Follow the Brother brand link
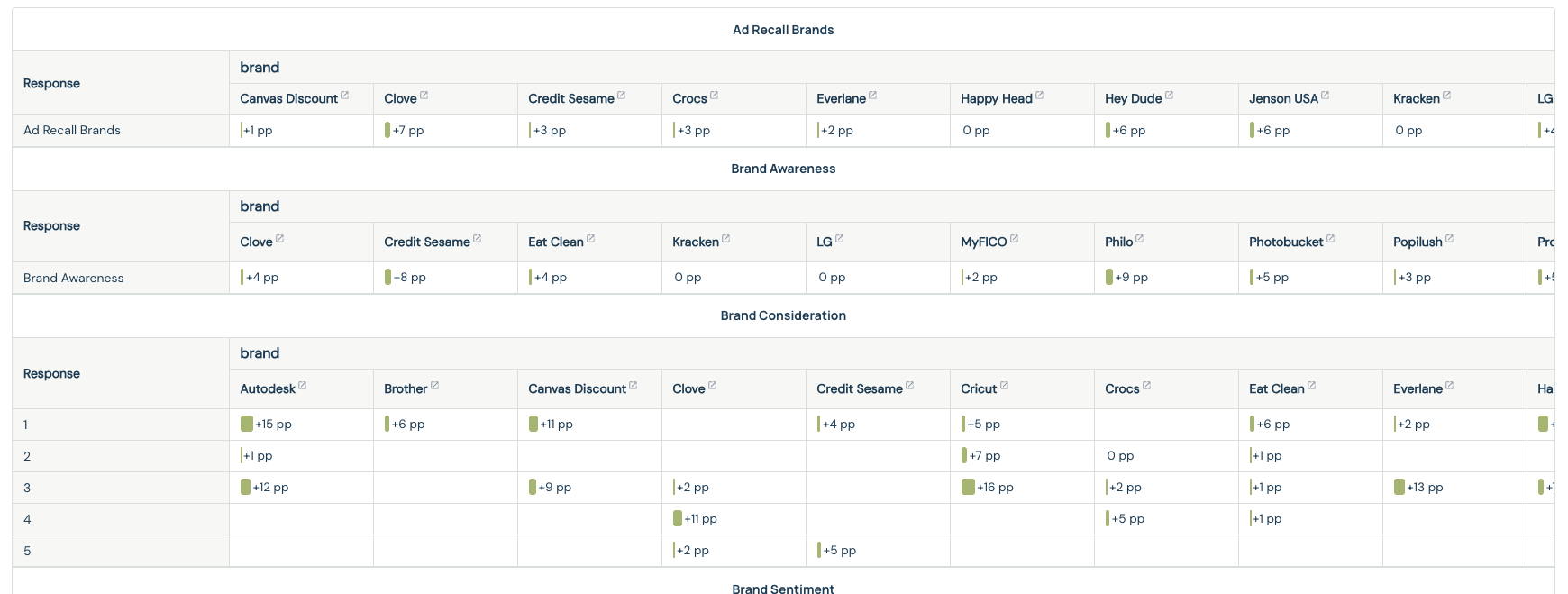Image resolution: width=1568 pixels, height=594 pixels. tap(406, 388)
